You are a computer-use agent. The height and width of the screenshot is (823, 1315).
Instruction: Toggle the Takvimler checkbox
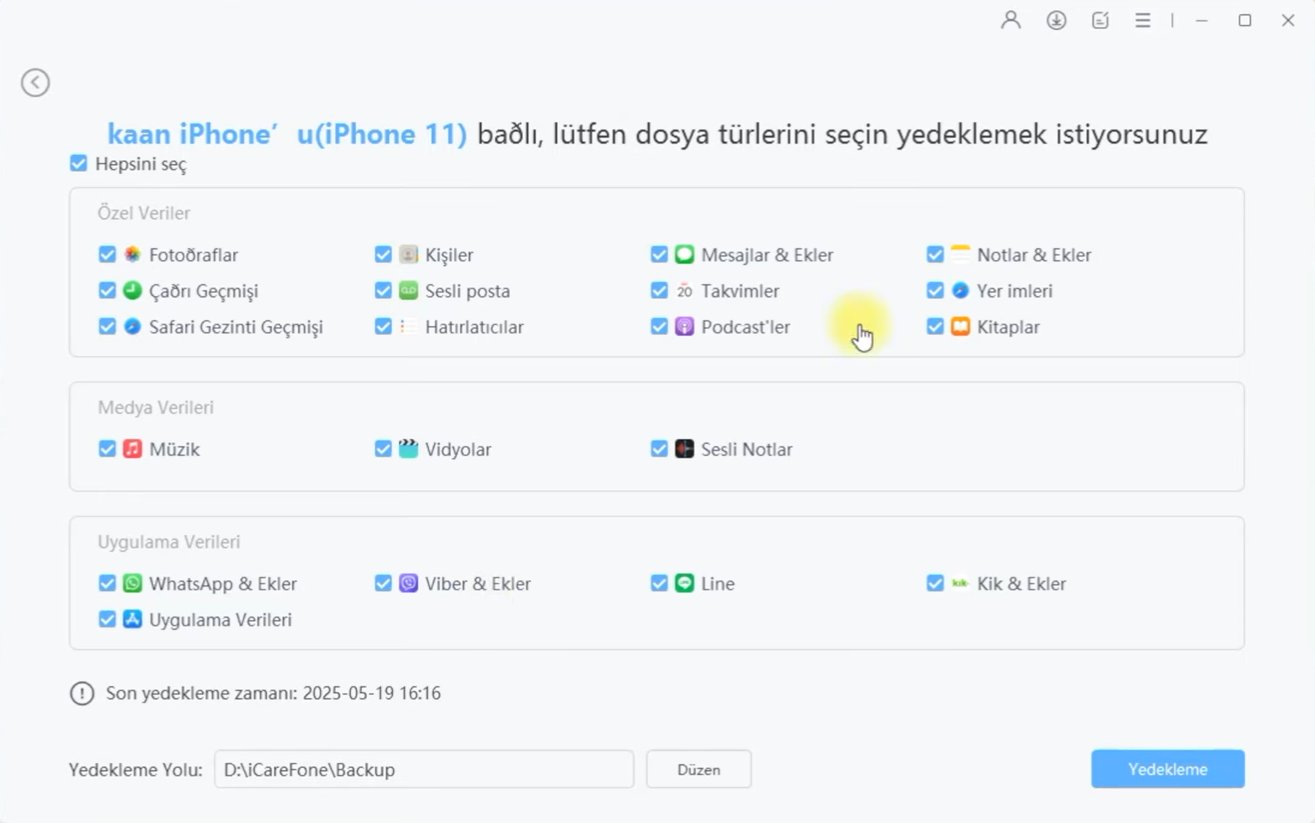(659, 291)
